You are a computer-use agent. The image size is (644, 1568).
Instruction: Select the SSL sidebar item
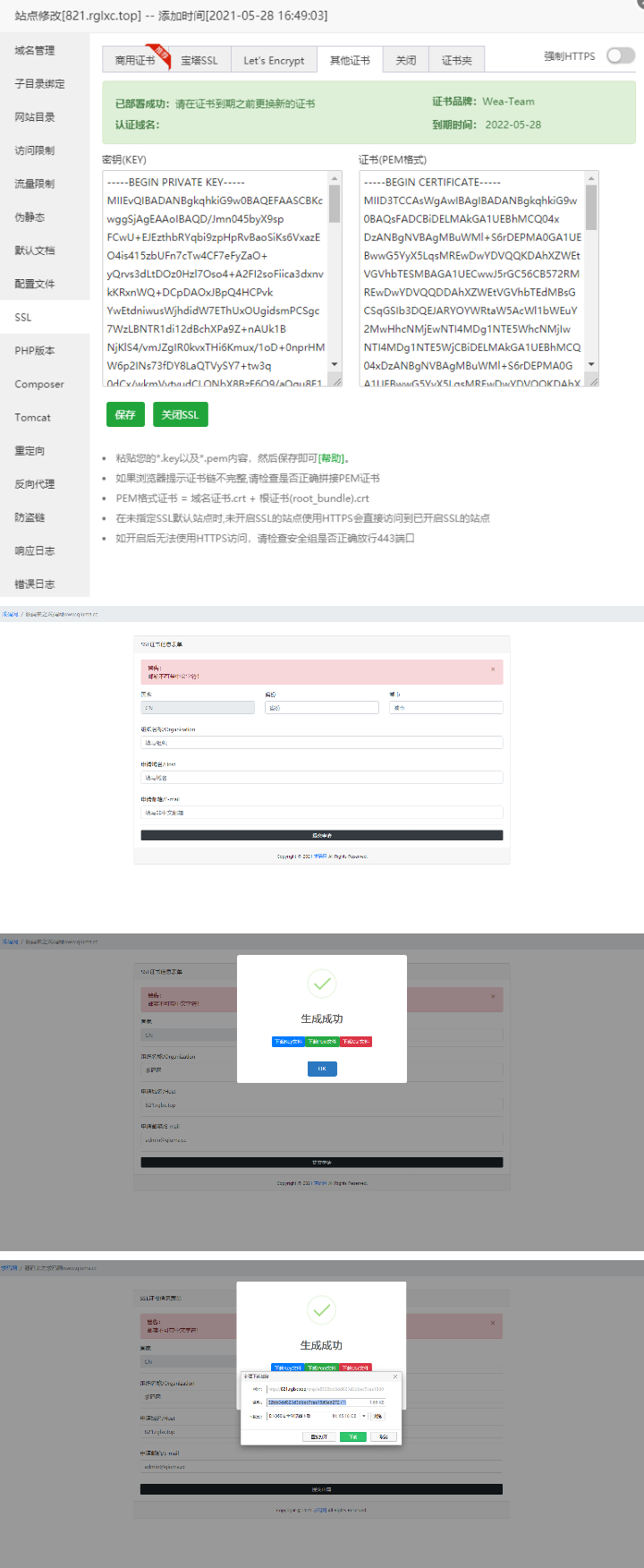click(x=45, y=317)
